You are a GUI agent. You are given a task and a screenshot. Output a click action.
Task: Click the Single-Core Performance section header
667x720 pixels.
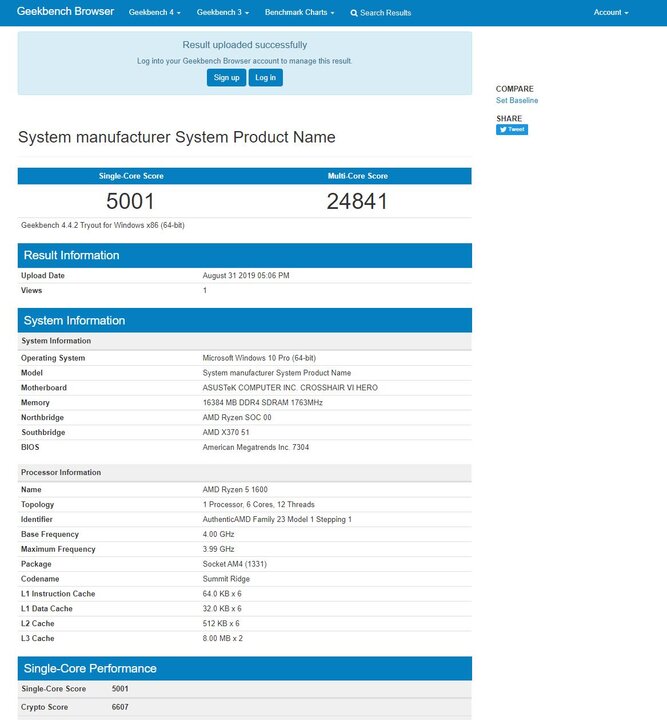(245, 668)
